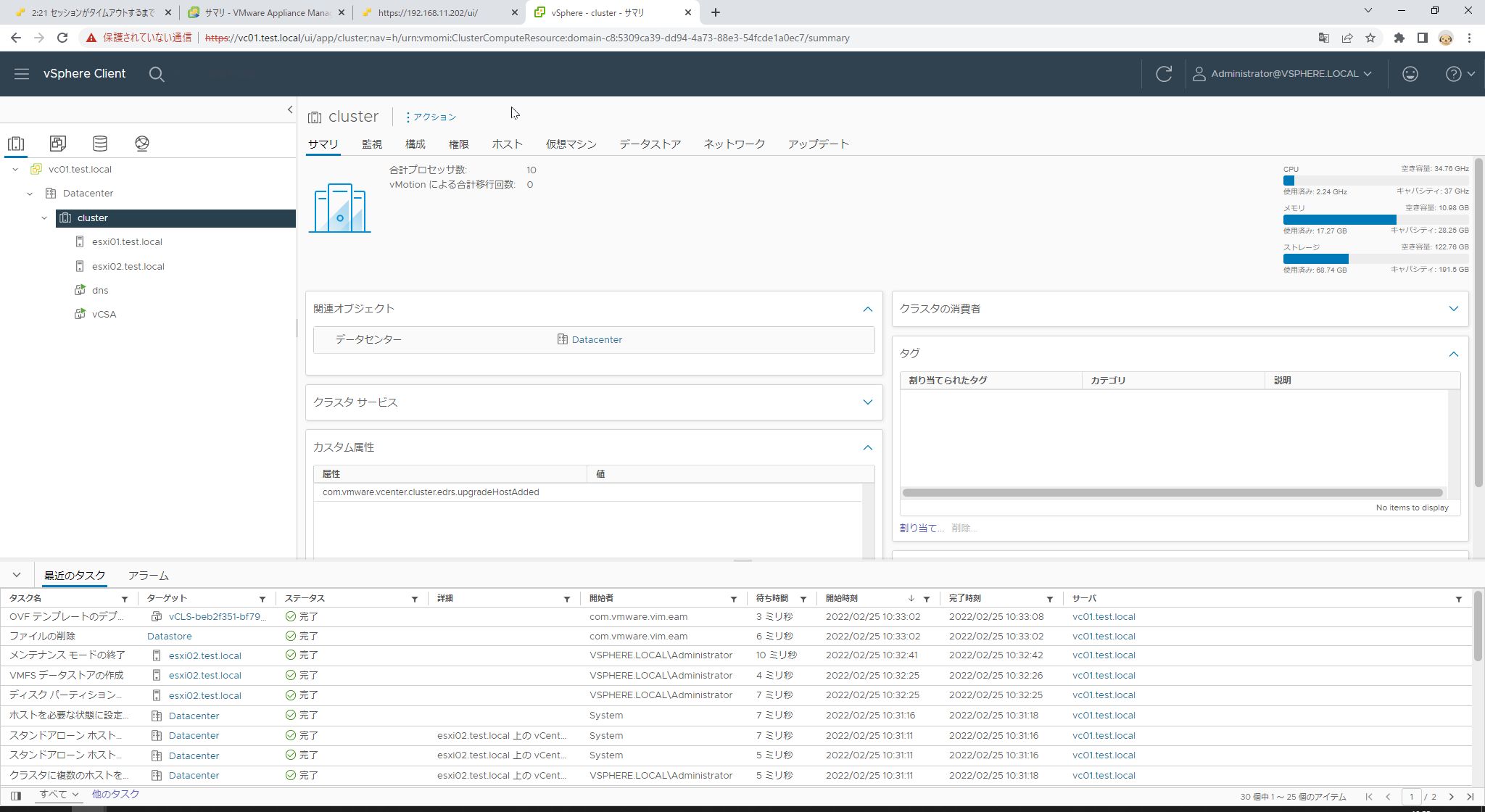Open the browser extensions puzzle icon
Image resolution: width=1485 pixels, height=812 pixels.
pyautogui.click(x=1399, y=38)
